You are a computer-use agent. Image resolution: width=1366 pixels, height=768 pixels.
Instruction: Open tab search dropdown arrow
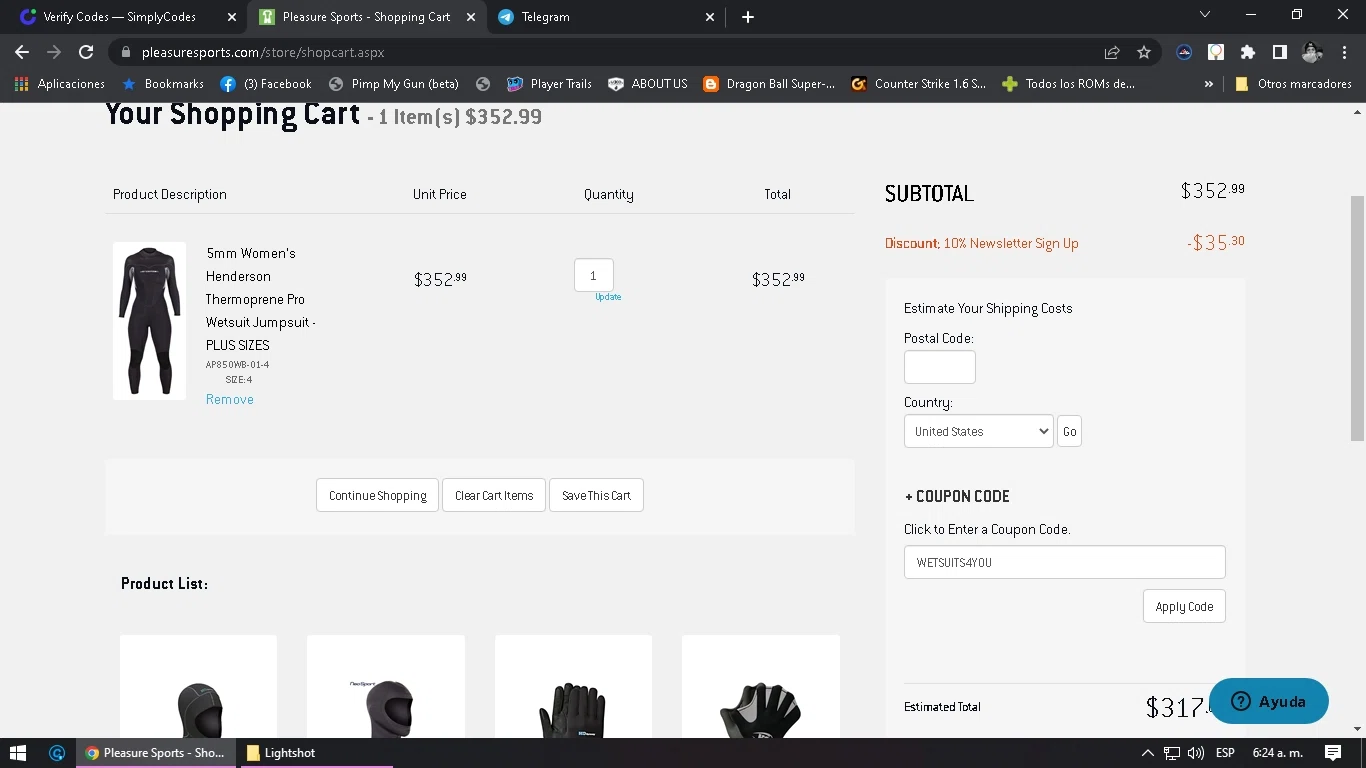tap(1205, 15)
